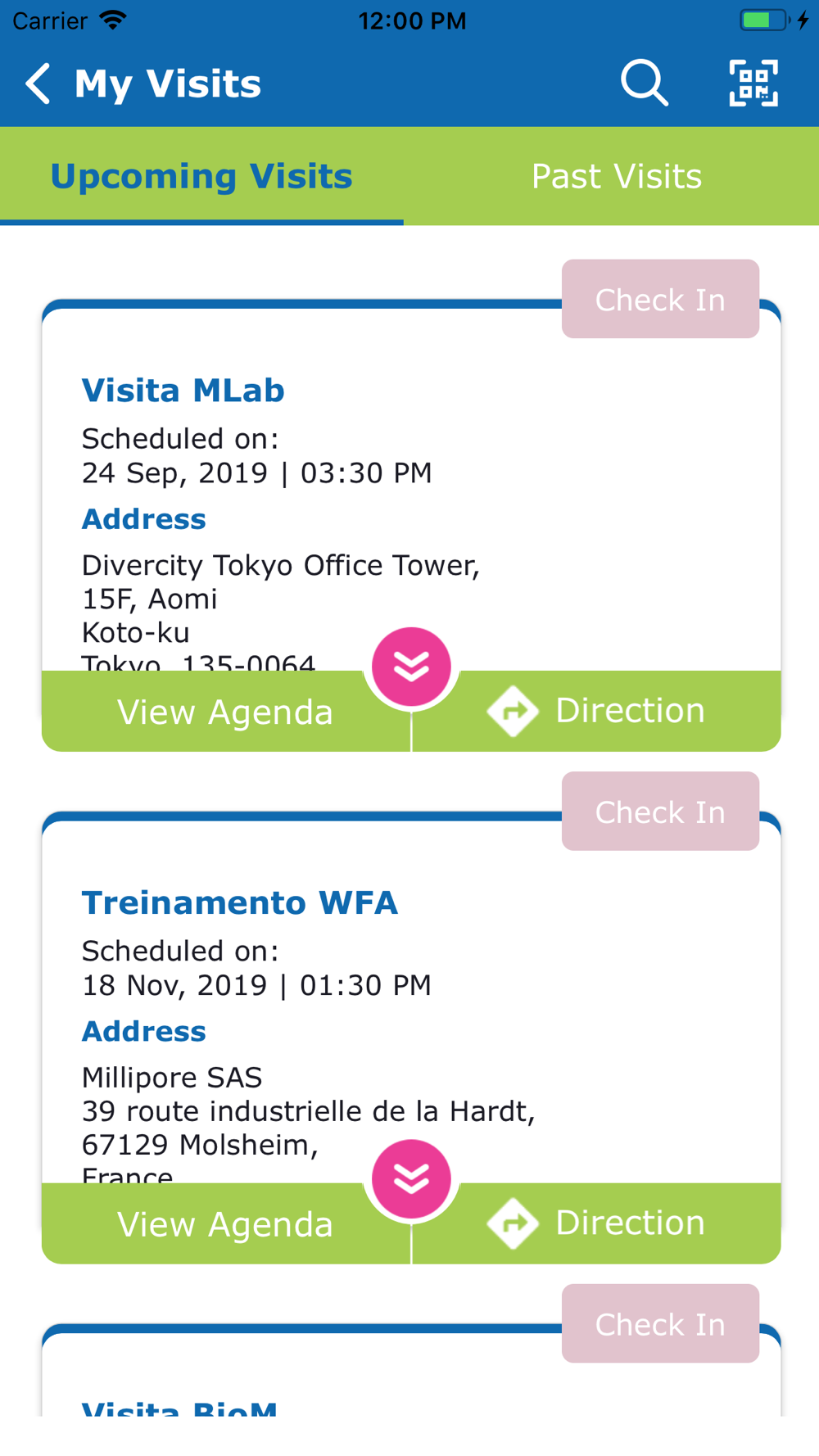Tap the direction arrow icon for Treinamento WFA
This screenshot has width=819, height=1456.
[x=513, y=1223]
